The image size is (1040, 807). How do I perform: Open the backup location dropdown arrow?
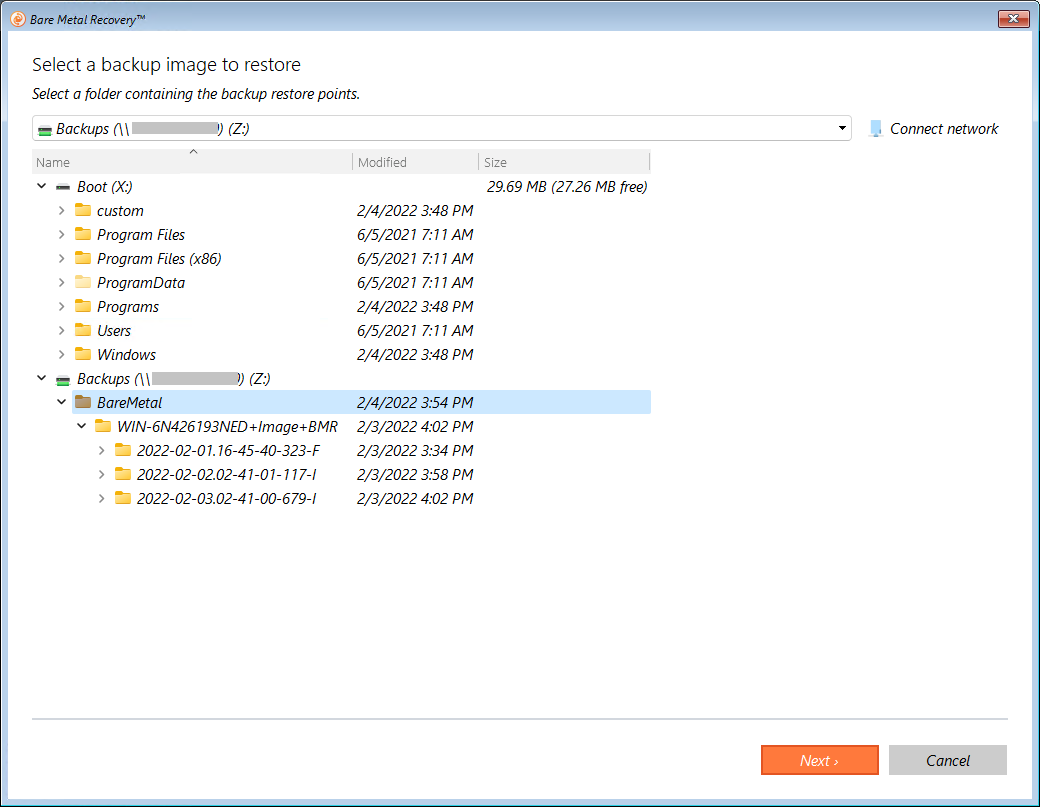pyautogui.click(x=842, y=129)
